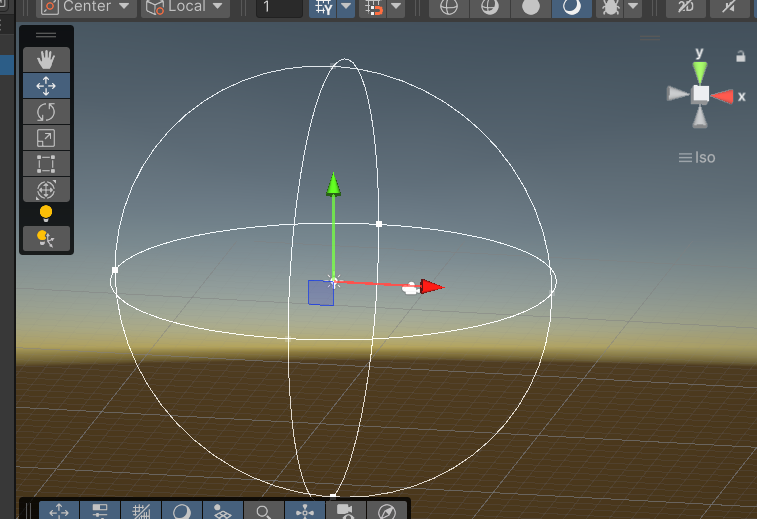Select the Rotate tool
Image resolution: width=757 pixels, height=519 pixels.
pos(46,112)
